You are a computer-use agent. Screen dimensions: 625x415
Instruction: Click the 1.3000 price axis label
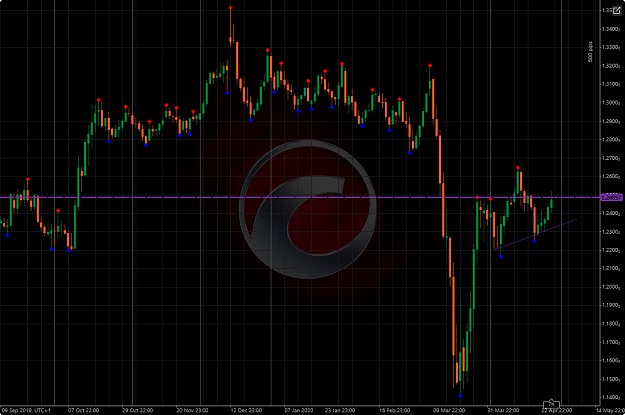coord(611,103)
